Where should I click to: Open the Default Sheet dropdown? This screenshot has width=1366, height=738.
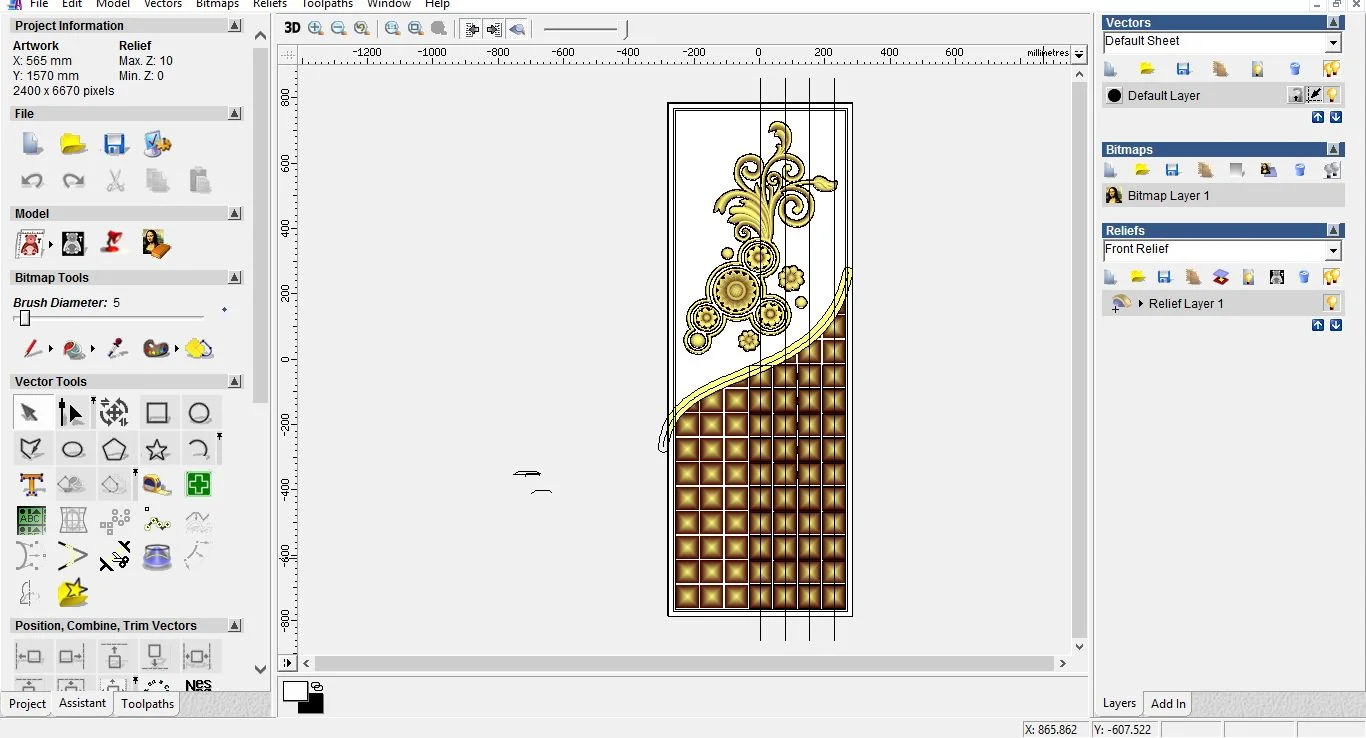(x=1332, y=43)
